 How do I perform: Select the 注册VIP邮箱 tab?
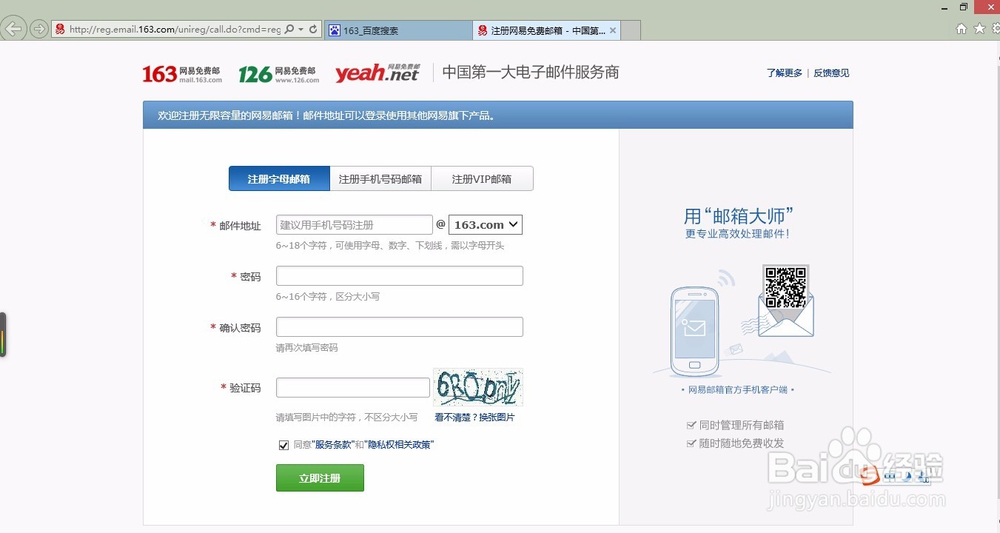482,179
